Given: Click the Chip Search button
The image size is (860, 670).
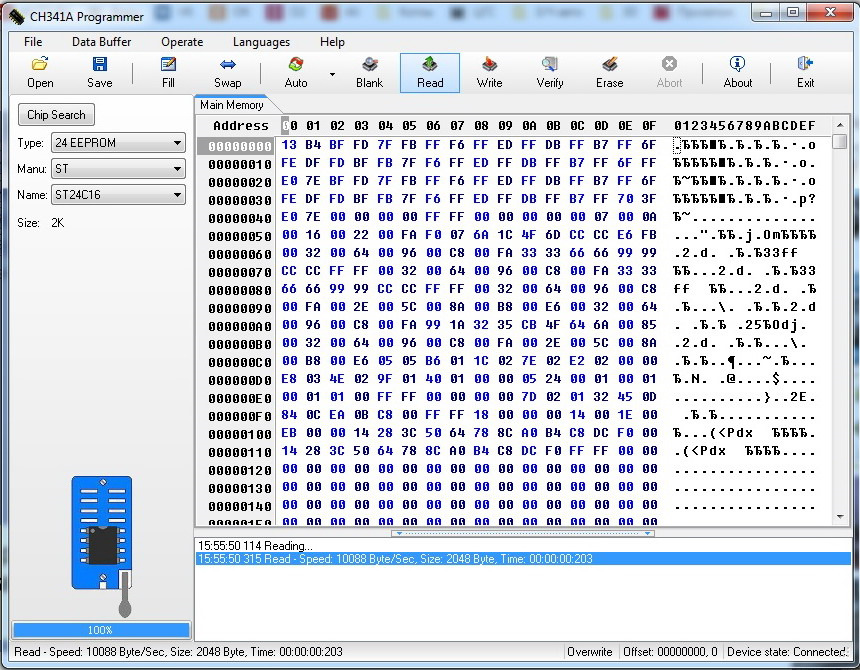Looking at the screenshot, I should tap(56, 115).
